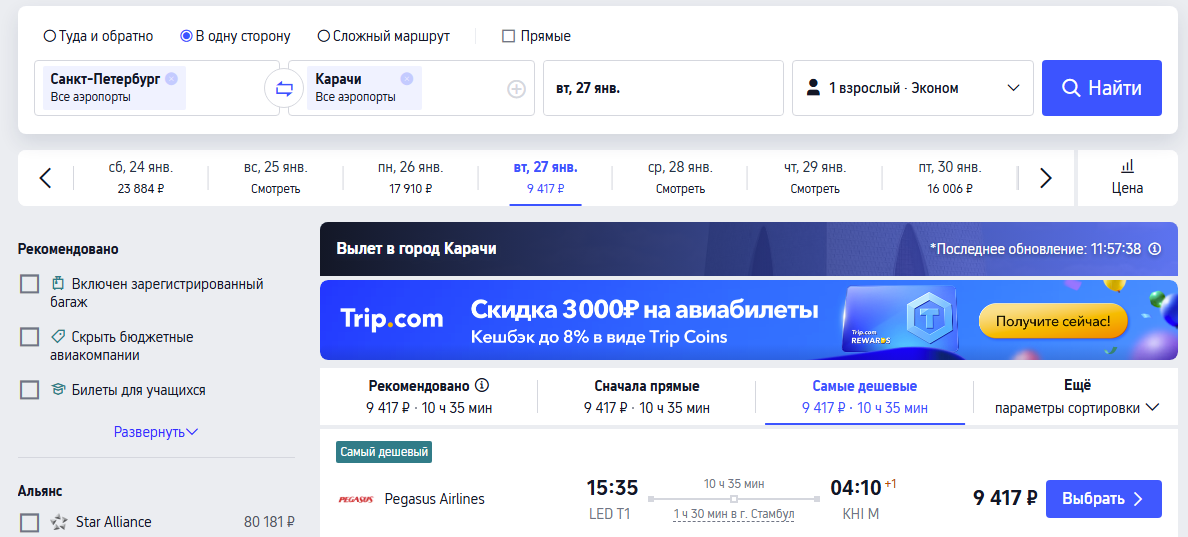Clear Санкт-Петербург origin city
This screenshot has height=537, width=1188.
click(x=172, y=79)
